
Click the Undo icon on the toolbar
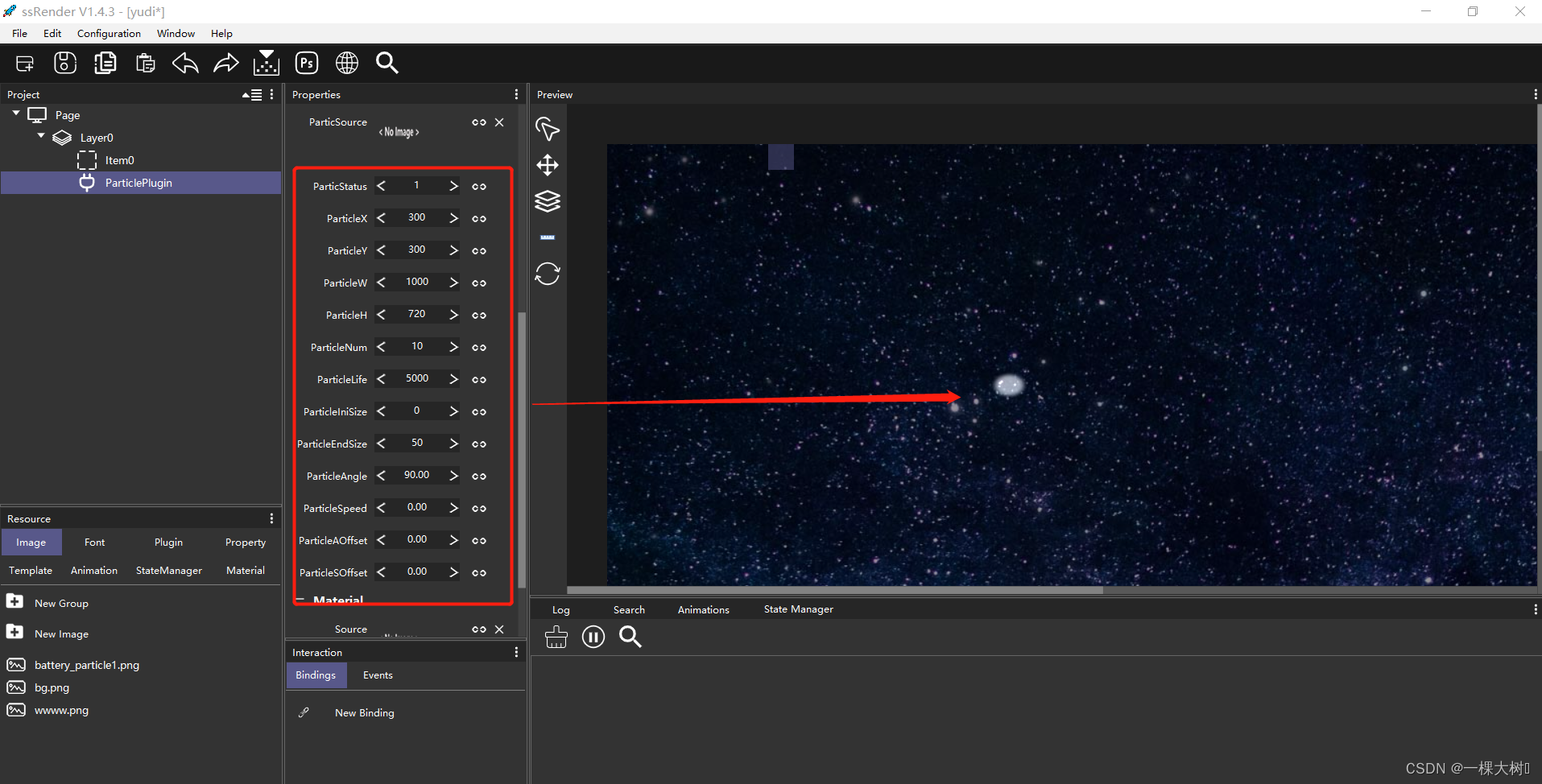coord(184,63)
